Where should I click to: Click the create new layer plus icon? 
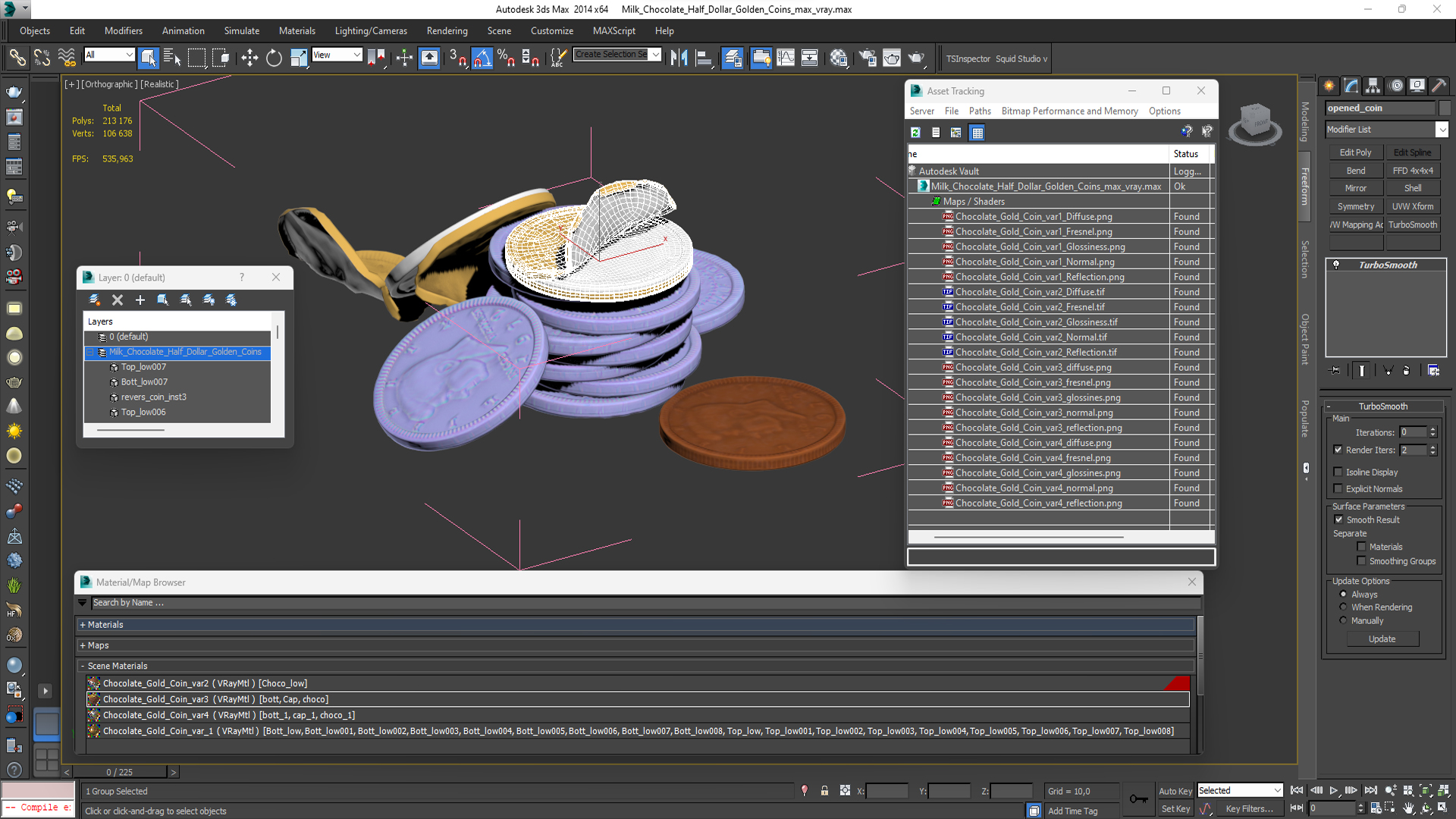pos(140,300)
